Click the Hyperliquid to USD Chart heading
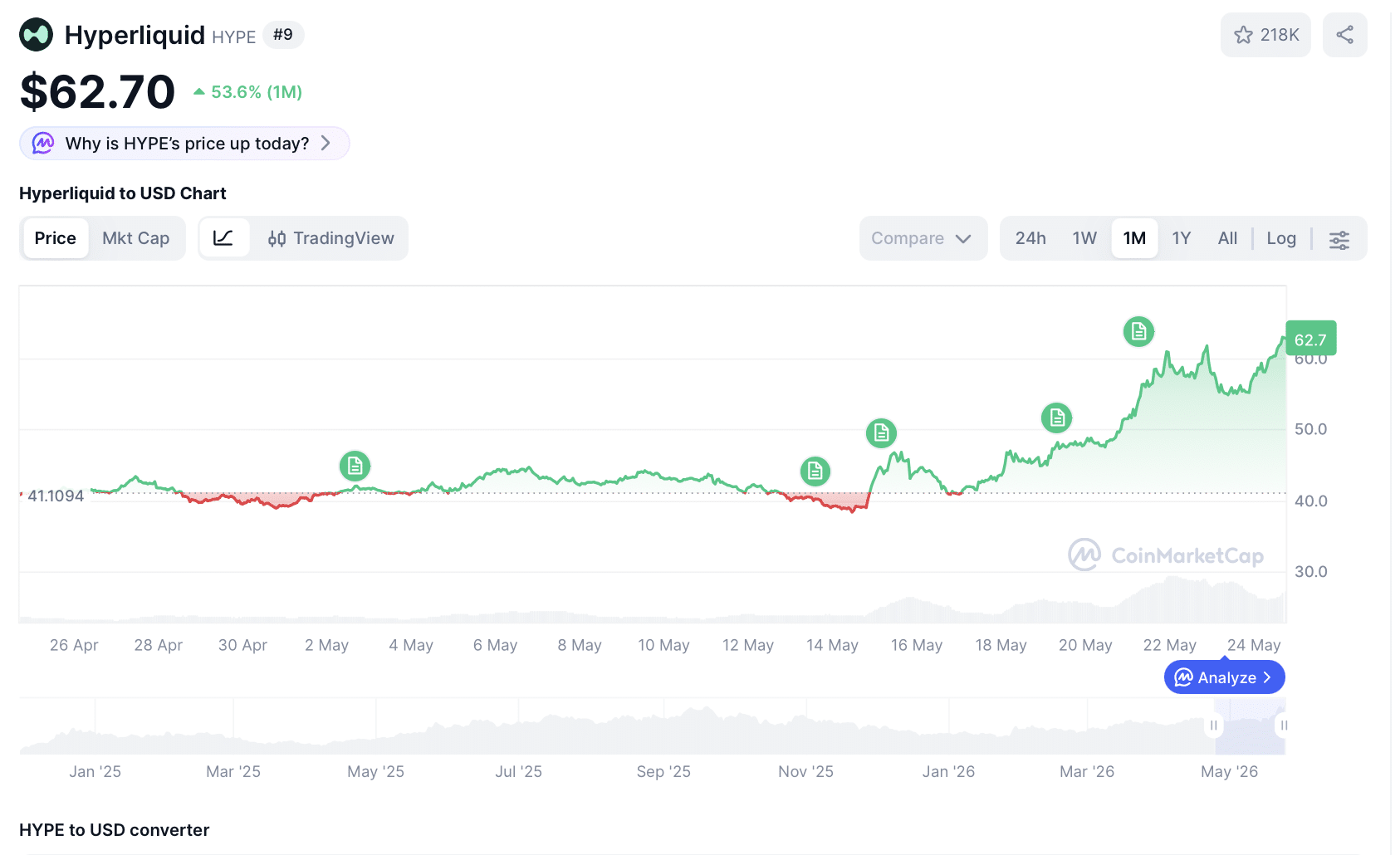 pyautogui.click(x=123, y=193)
